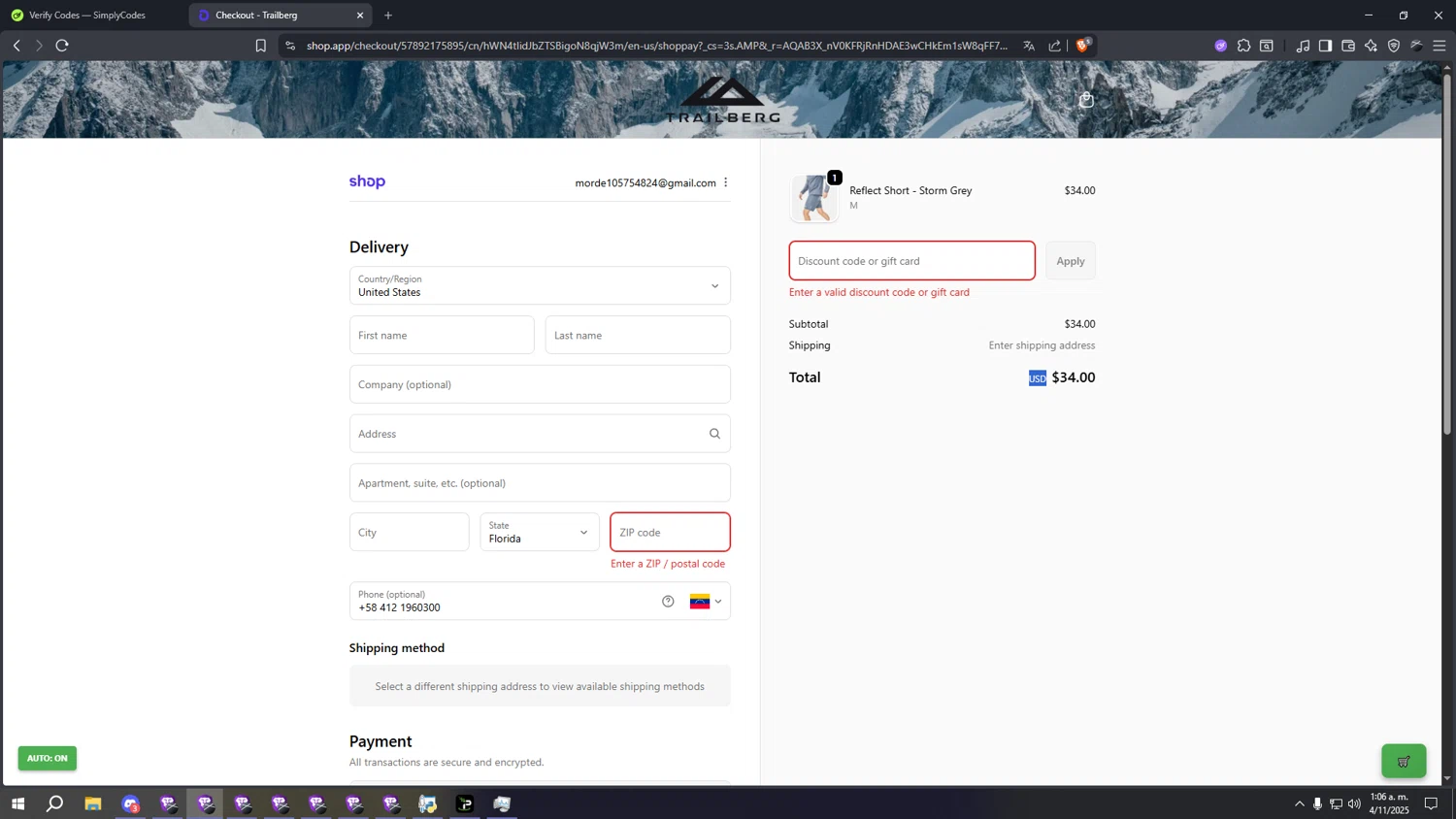The image size is (1456, 819).
Task: Open the Brave VPN shield icon
Action: click(x=1394, y=46)
